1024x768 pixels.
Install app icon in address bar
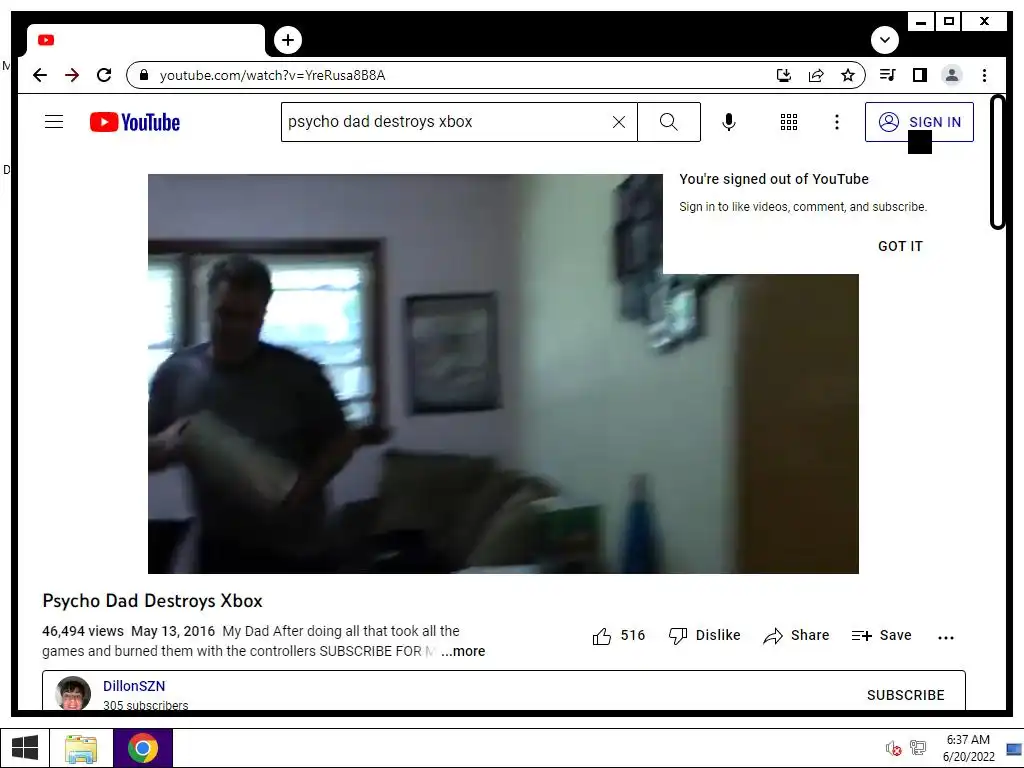784,75
